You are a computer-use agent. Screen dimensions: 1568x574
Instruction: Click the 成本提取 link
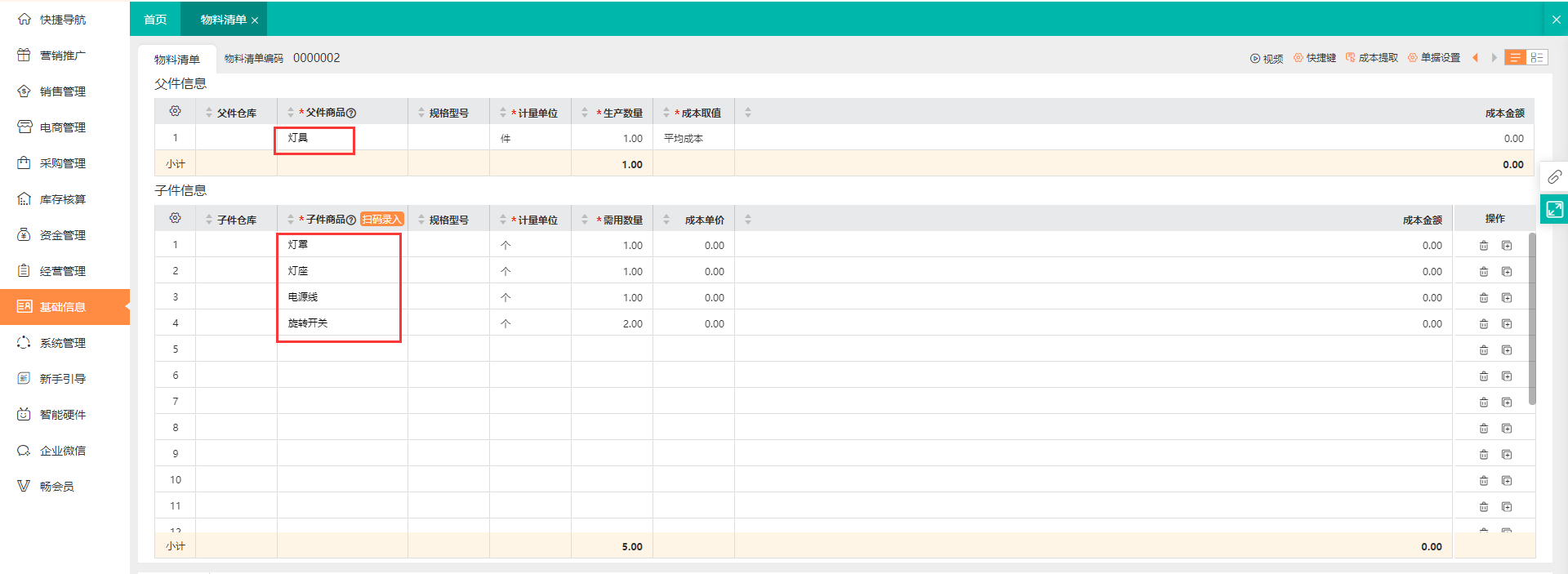(1372, 58)
